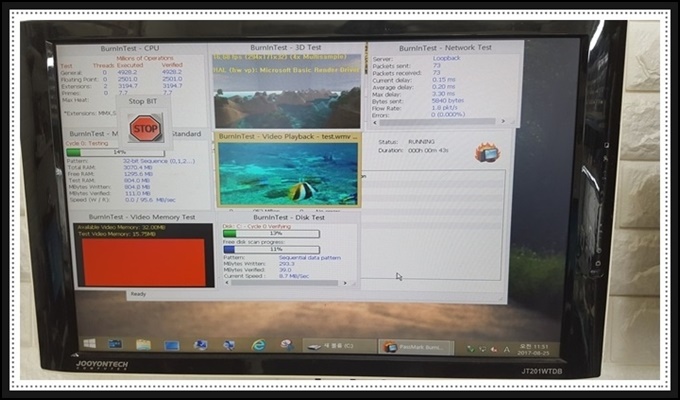Click the Disk C: 13% progress bar
680x400 pixels.
pos(271,233)
